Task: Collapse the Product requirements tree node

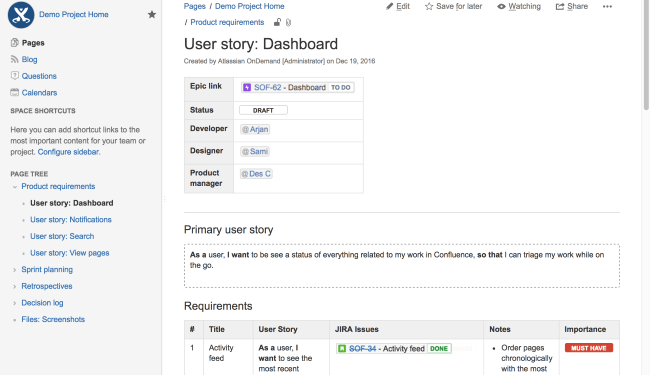Action: pos(15,187)
